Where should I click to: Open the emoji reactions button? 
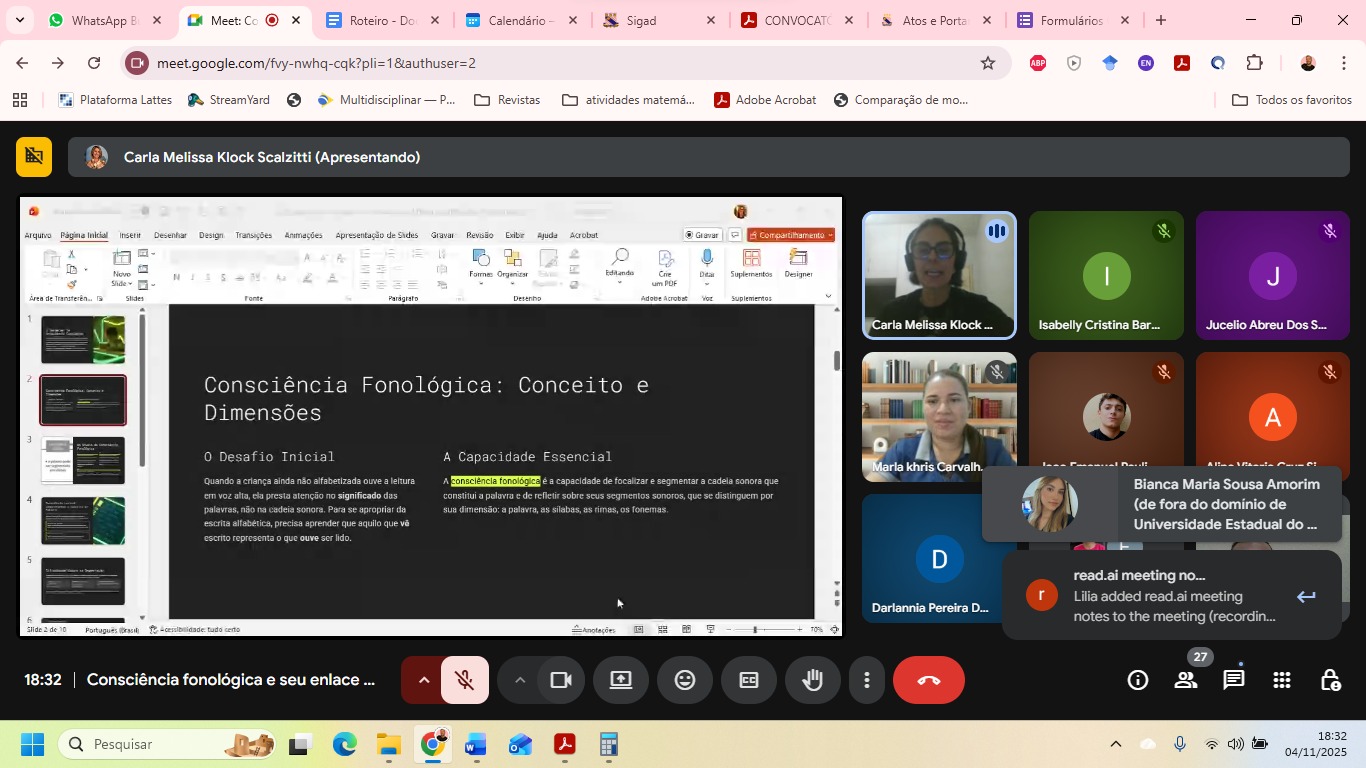(x=685, y=680)
